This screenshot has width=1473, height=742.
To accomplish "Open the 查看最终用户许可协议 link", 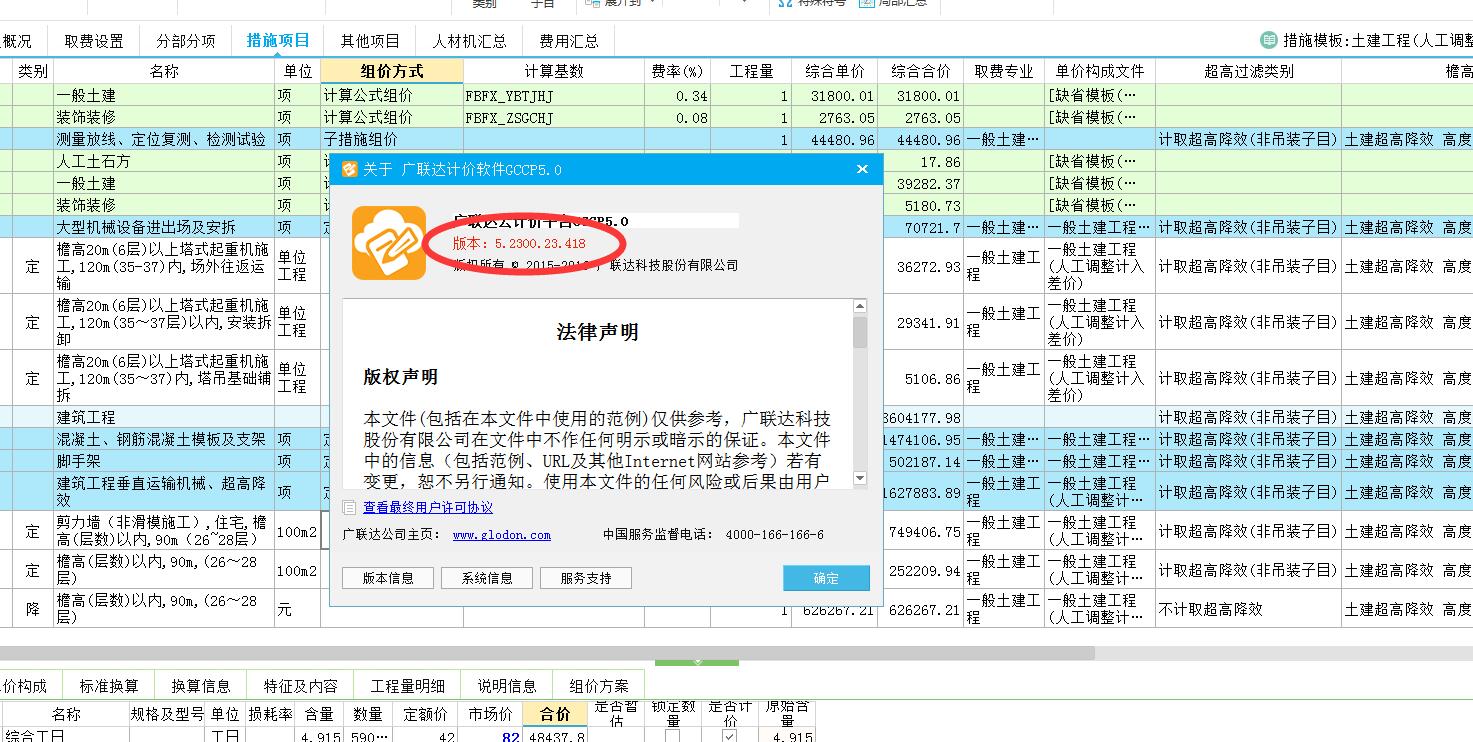I will [428, 508].
